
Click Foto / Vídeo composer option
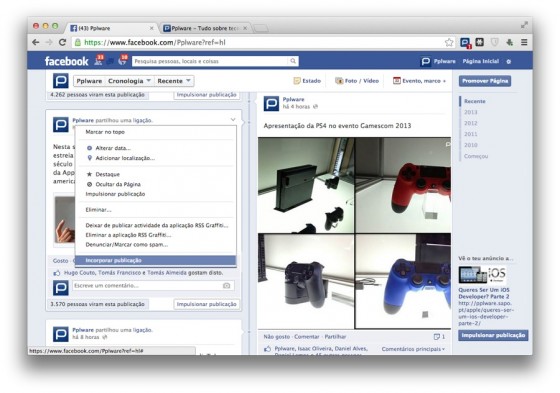tap(357, 81)
